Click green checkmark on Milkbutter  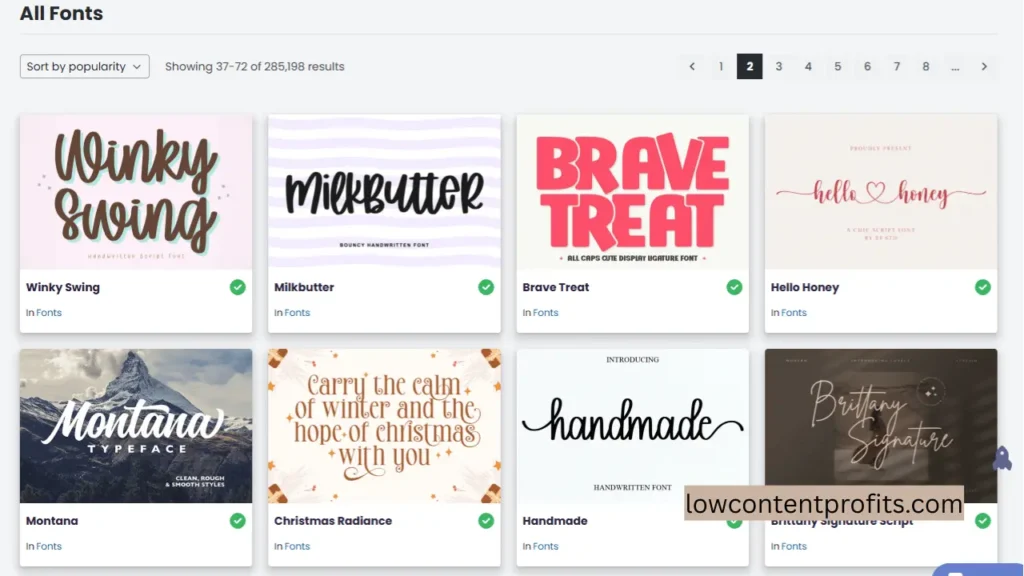pos(486,287)
